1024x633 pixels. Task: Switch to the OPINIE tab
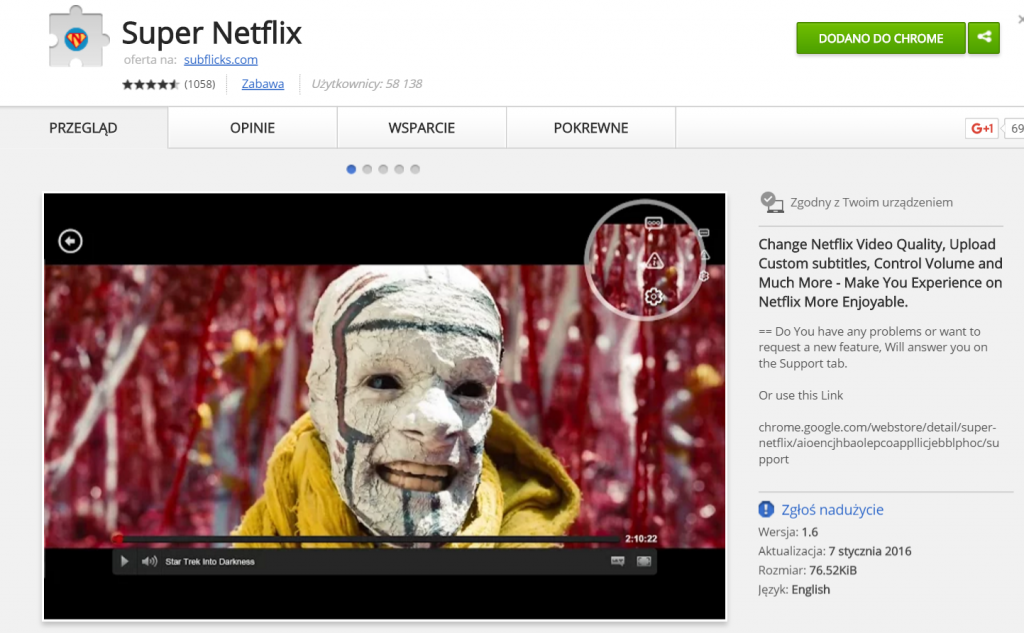pyautogui.click(x=252, y=128)
